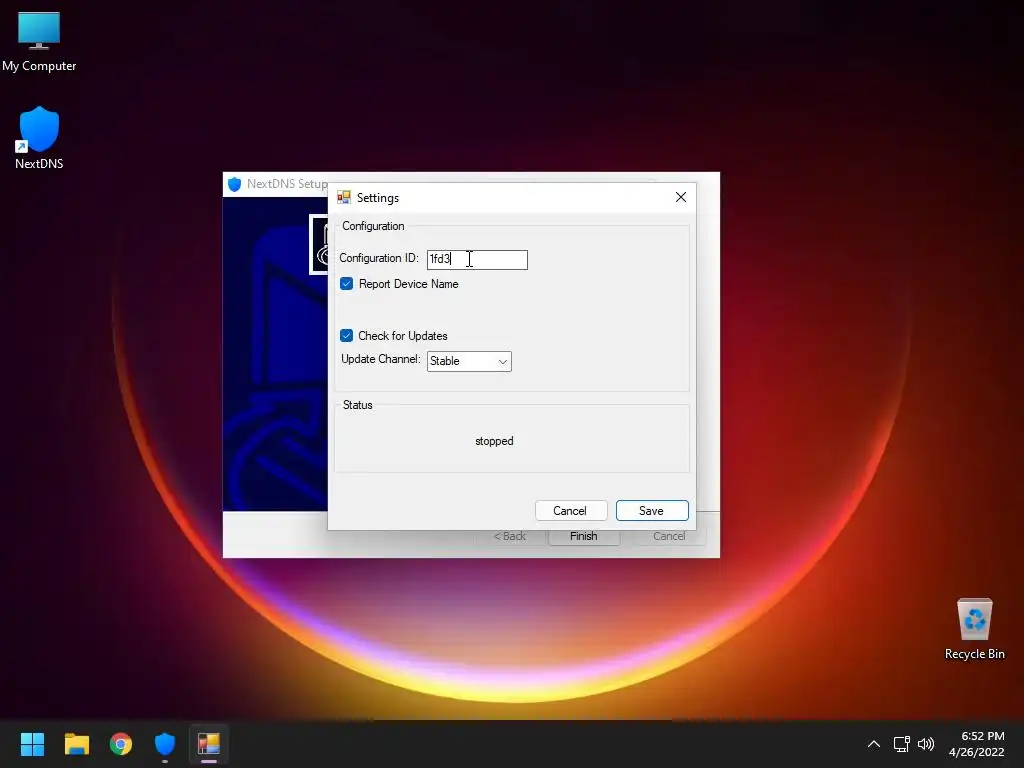
Task: Cancel the Settings dialog
Action: [x=571, y=511]
